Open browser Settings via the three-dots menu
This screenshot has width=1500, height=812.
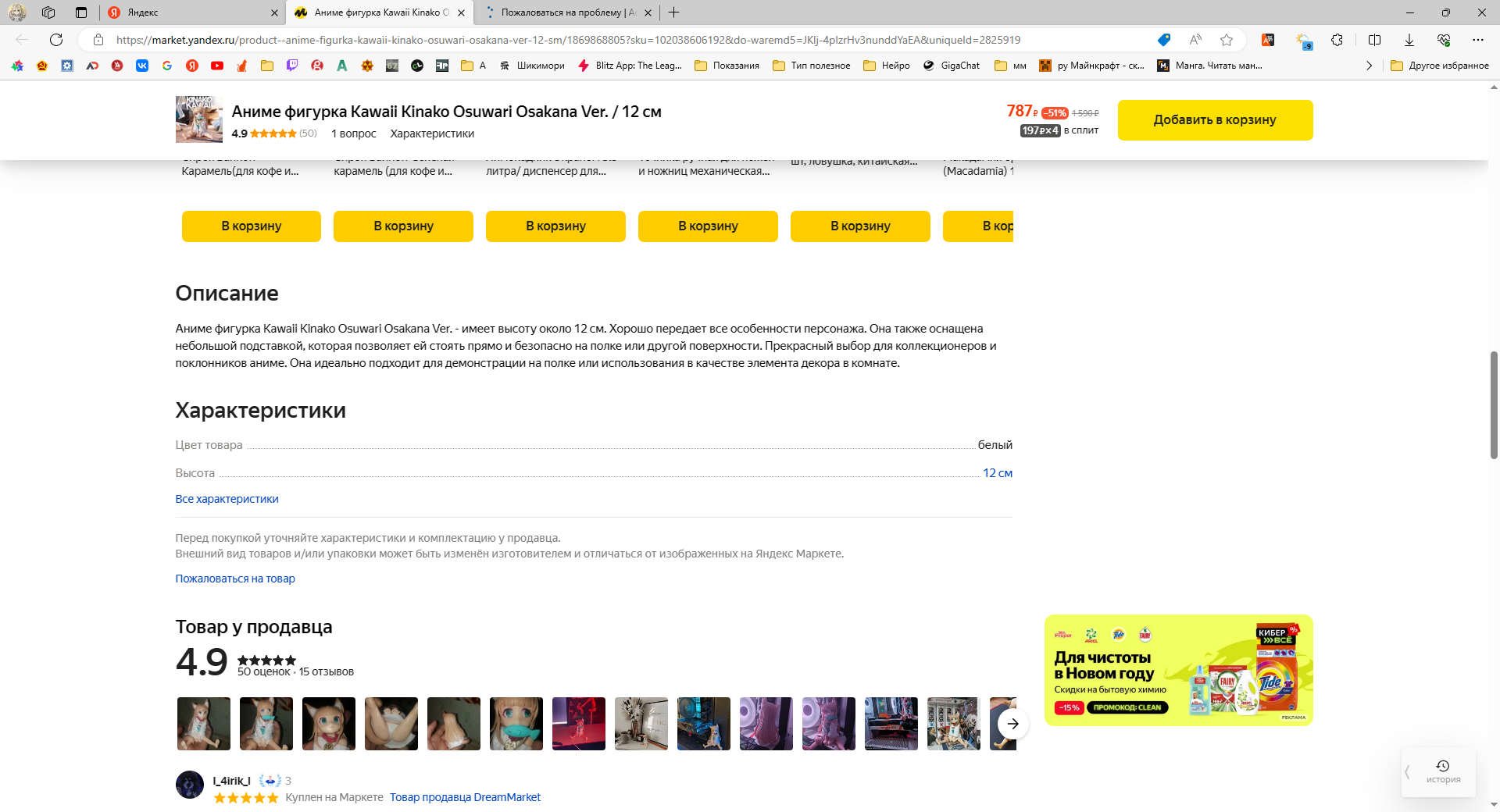pos(1477,40)
